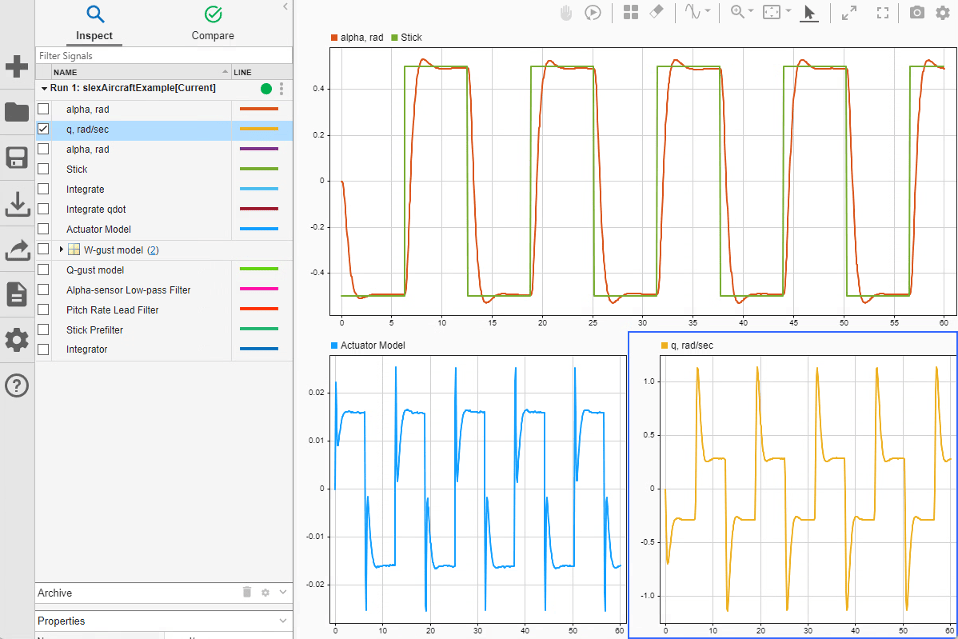The image size is (958, 639).
Task: Click the magenta Alpha-sensor Low-pass Filter line swatch
Action: (x=259, y=289)
